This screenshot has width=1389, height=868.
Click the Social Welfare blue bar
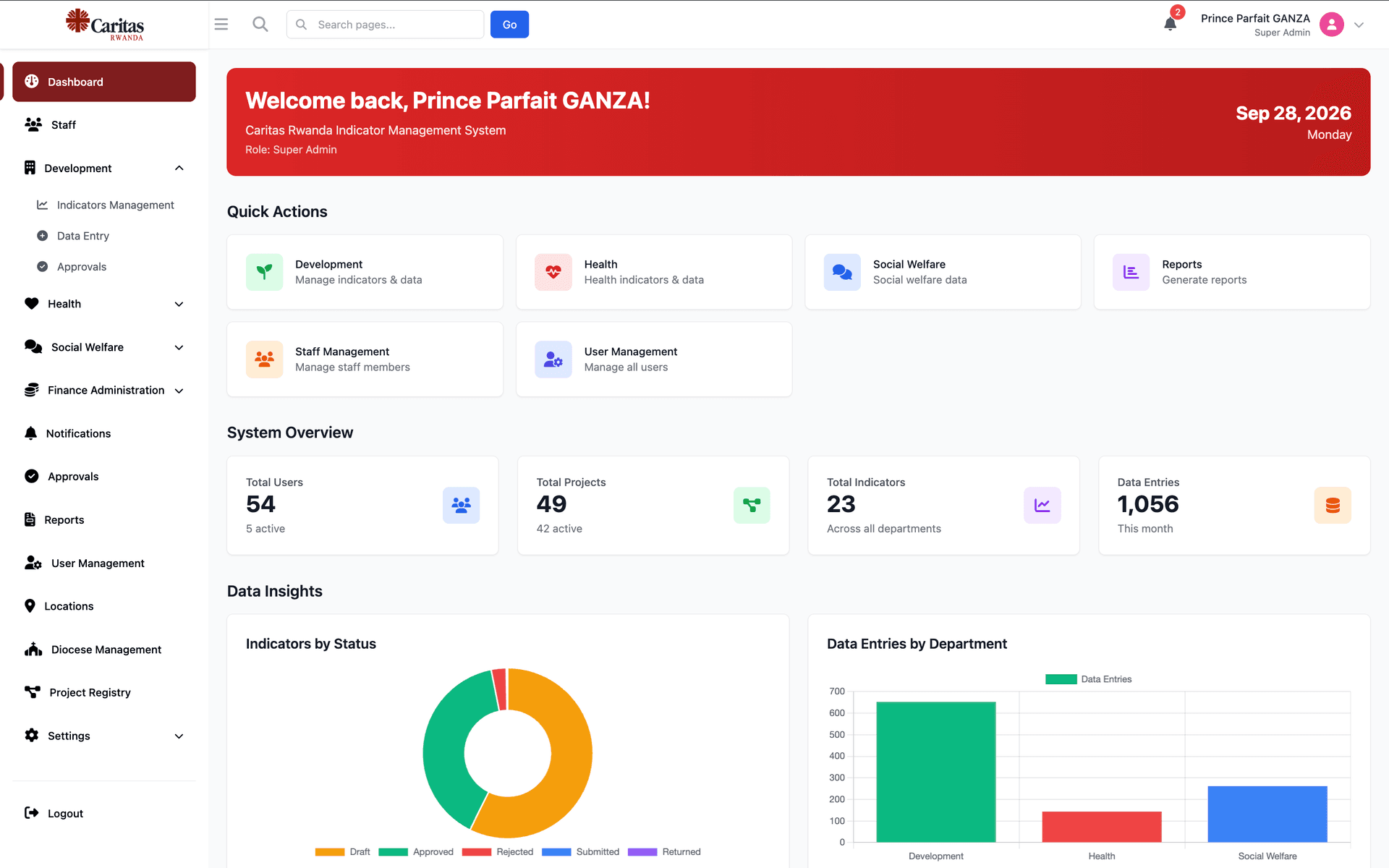[x=1267, y=814]
